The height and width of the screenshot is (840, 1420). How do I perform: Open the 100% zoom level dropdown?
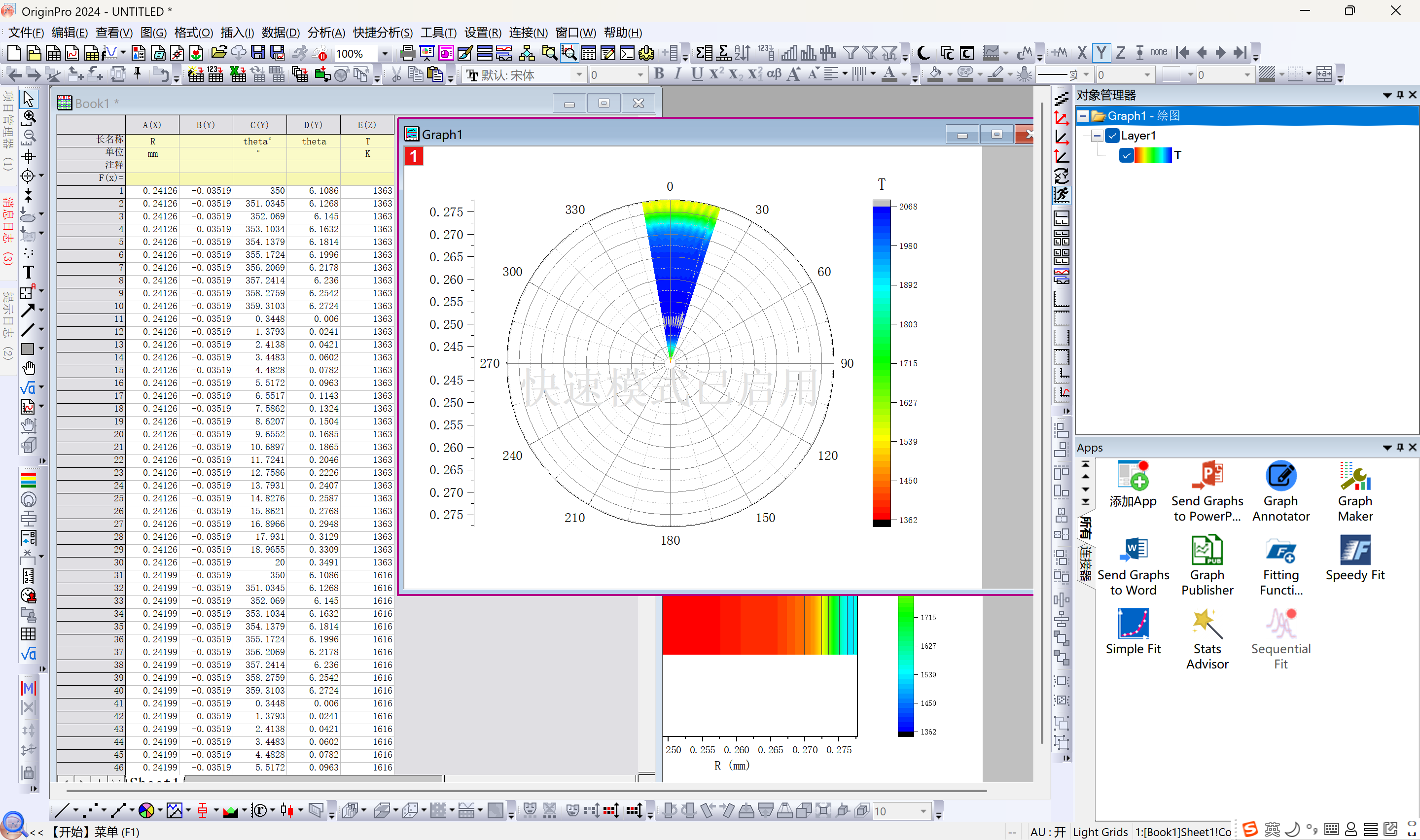(x=385, y=54)
